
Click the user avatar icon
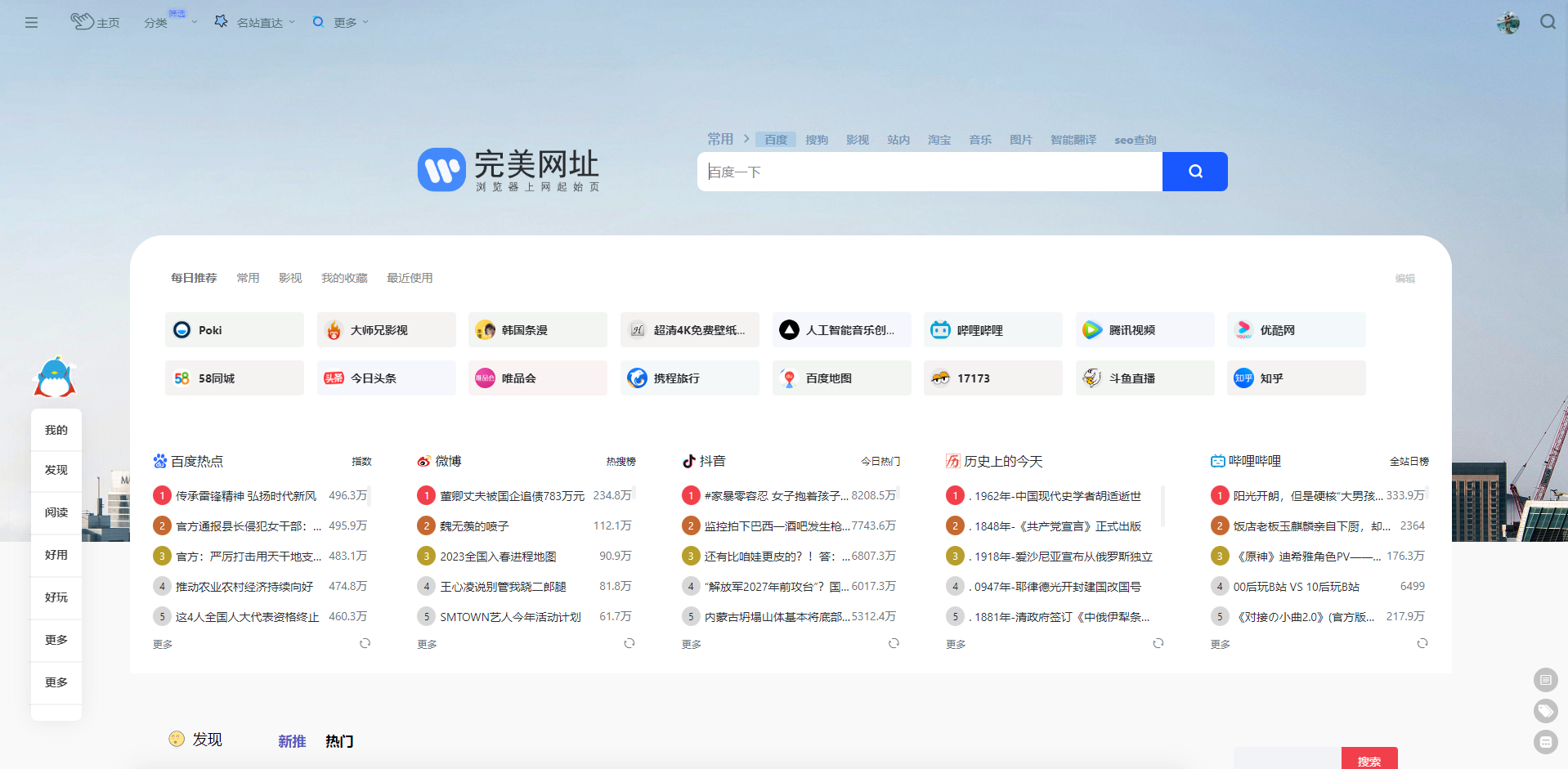tap(1508, 23)
